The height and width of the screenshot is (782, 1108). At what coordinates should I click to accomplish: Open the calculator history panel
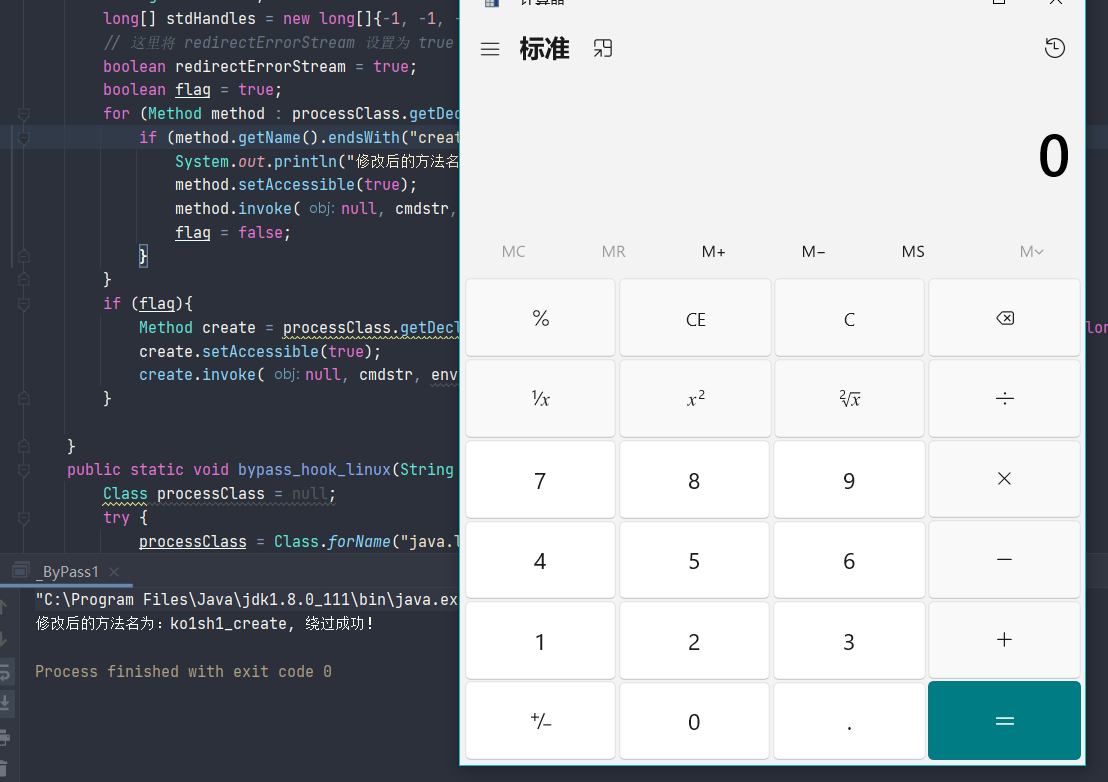click(x=1054, y=48)
